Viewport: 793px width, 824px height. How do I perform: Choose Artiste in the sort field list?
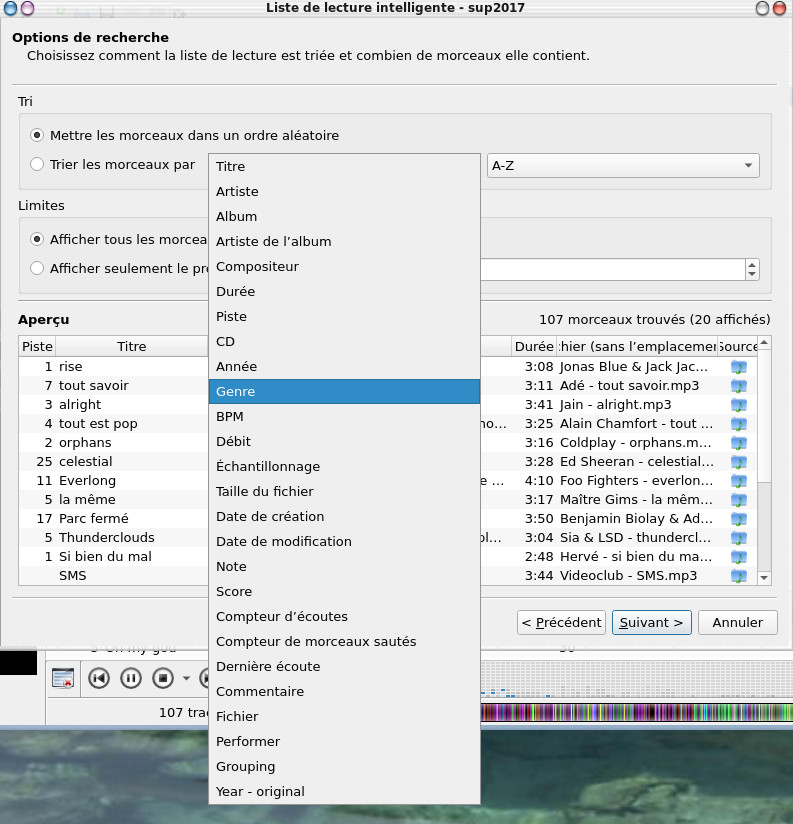344,191
